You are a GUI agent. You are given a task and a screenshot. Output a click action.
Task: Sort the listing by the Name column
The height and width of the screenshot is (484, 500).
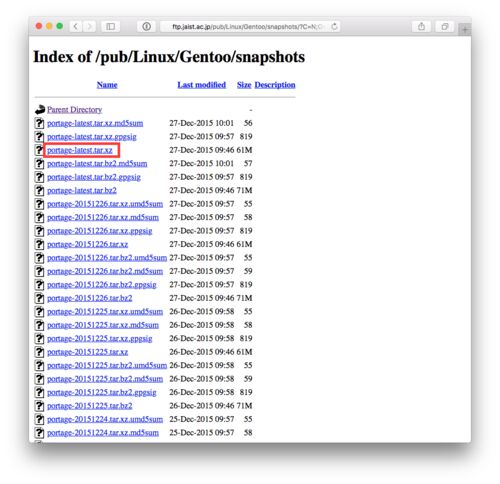point(107,85)
